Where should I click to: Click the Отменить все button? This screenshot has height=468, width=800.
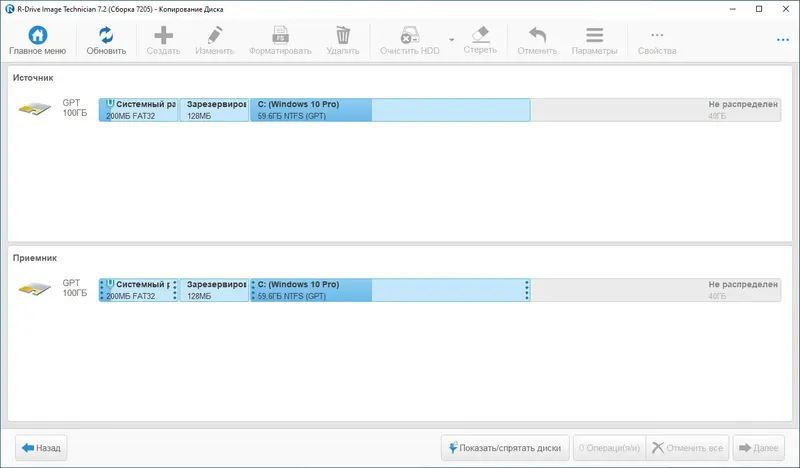[687, 448]
